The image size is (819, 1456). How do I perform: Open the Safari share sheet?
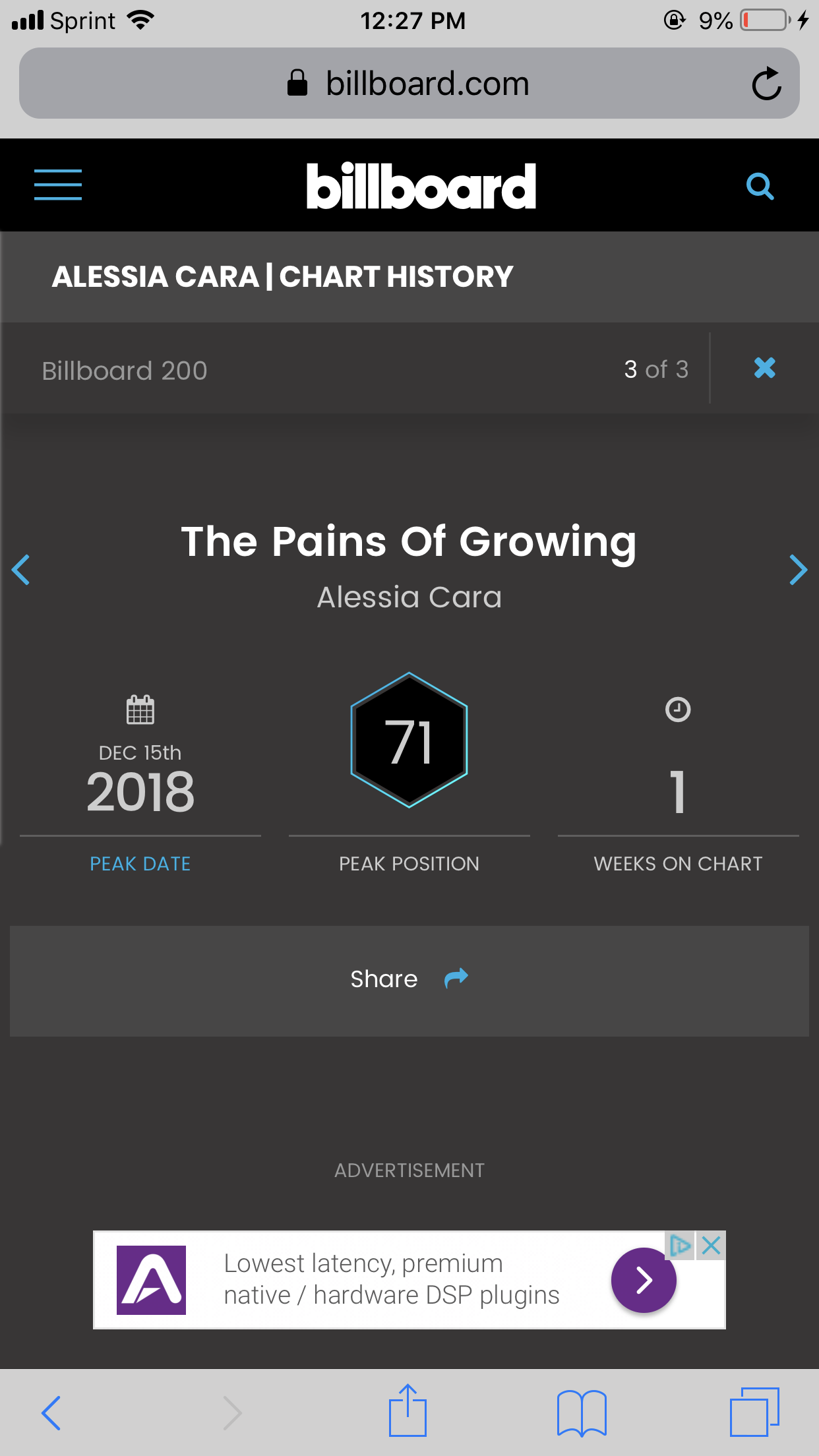(x=408, y=1410)
